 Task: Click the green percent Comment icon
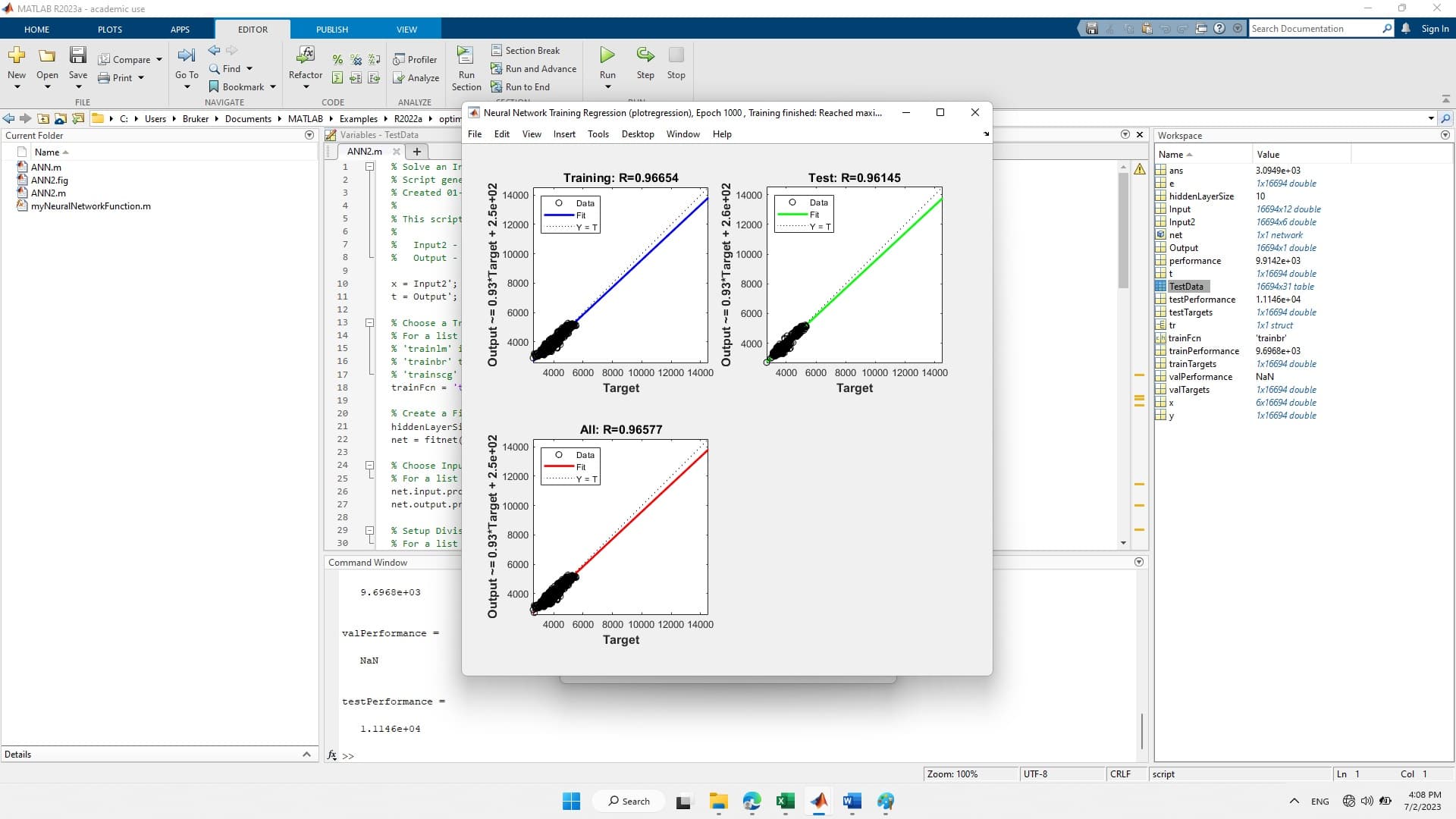pos(337,59)
